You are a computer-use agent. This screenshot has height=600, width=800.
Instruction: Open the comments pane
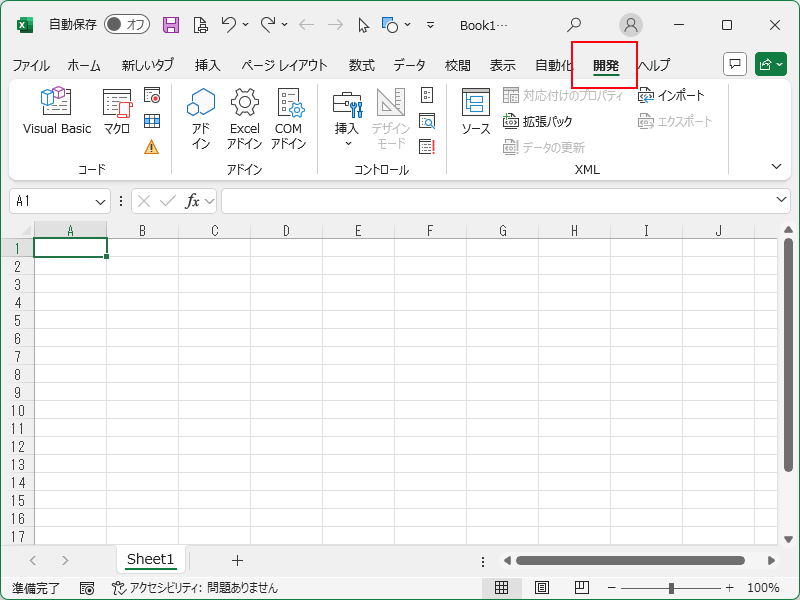pyautogui.click(x=735, y=64)
